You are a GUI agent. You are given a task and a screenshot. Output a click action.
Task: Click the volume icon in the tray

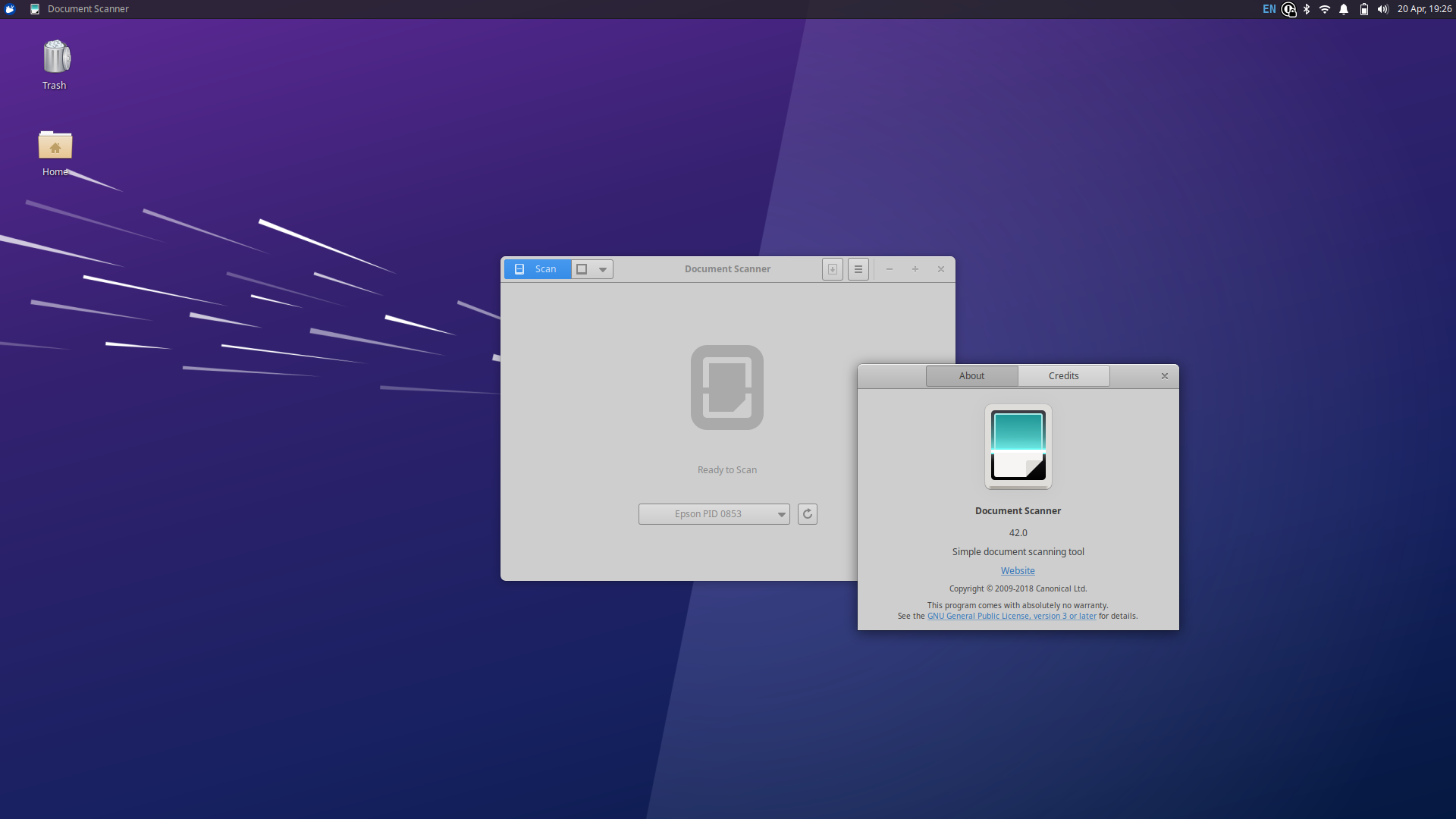click(1382, 9)
